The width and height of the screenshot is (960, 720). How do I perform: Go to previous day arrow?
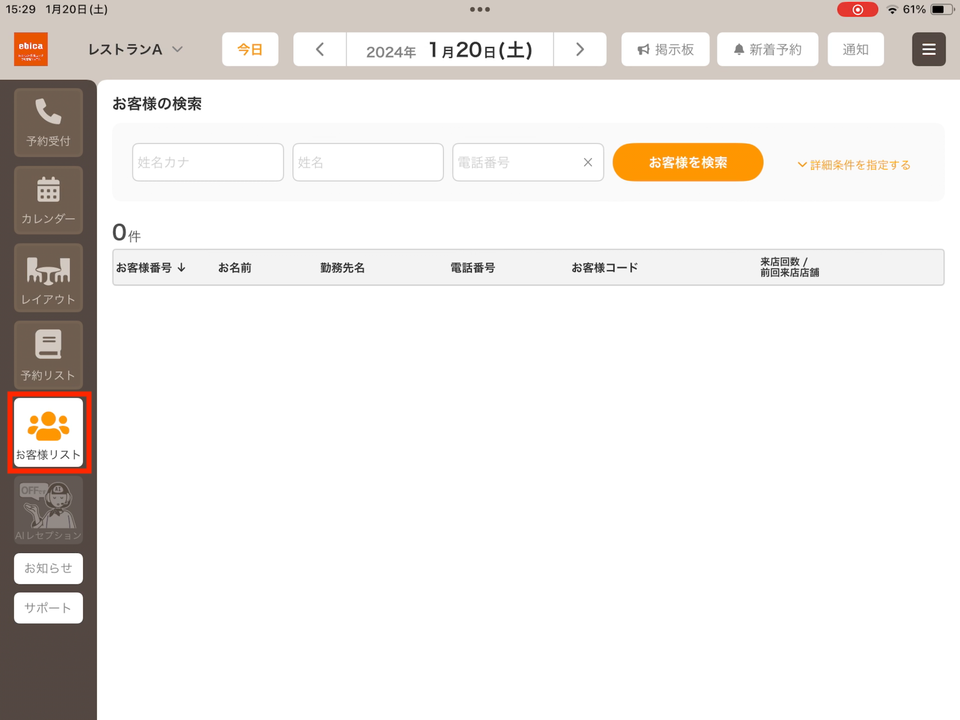click(x=320, y=50)
